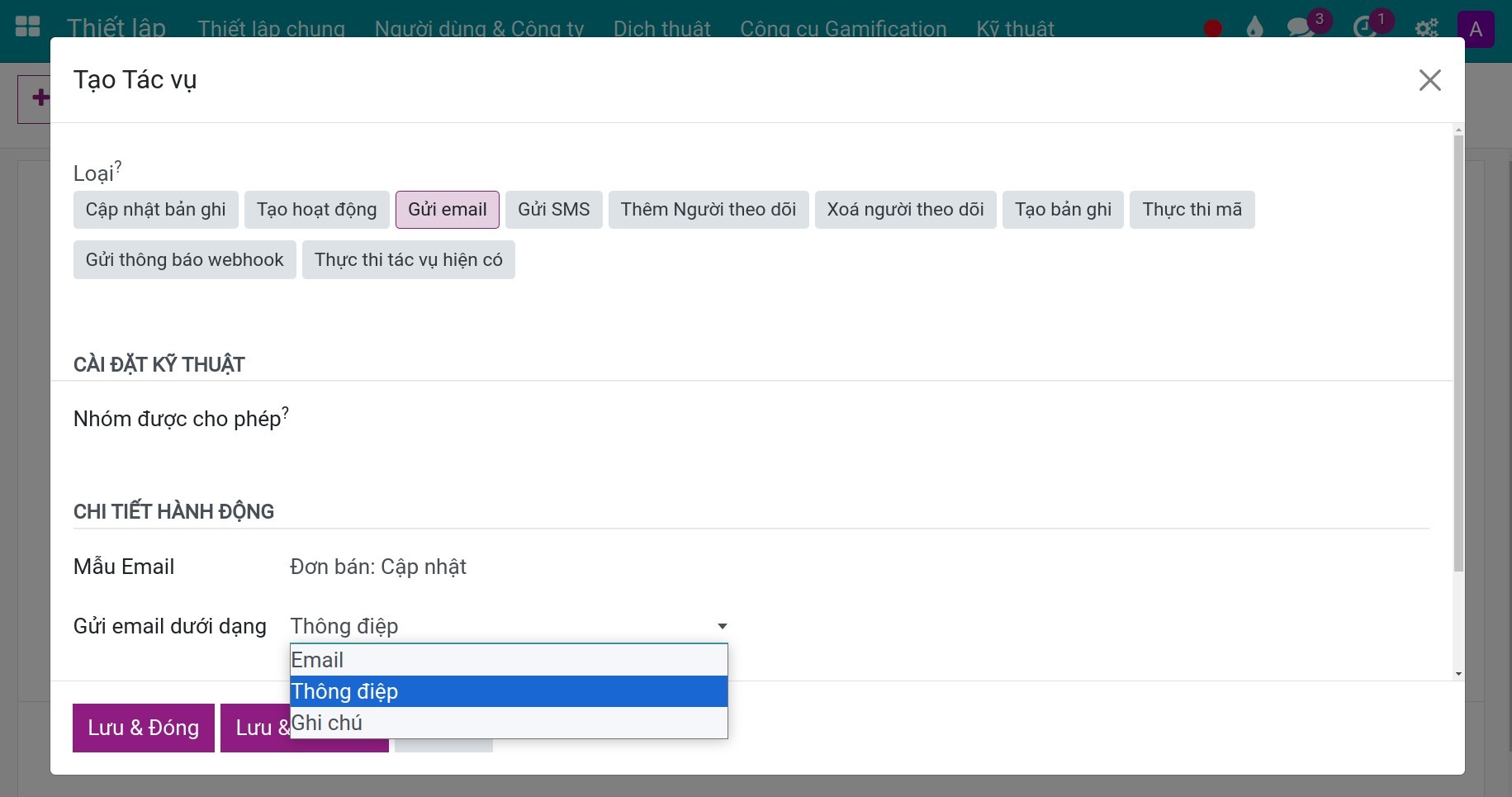This screenshot has height=797, width=1512.
Task: Click the droplet icon in top bar
Action: 1254,28
